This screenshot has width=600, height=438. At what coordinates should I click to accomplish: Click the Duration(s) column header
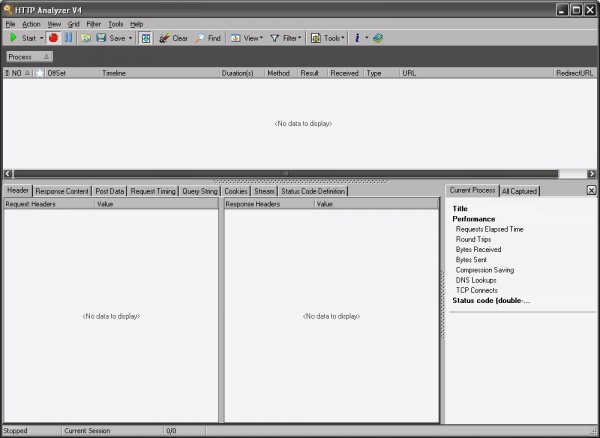coord(242,73)
